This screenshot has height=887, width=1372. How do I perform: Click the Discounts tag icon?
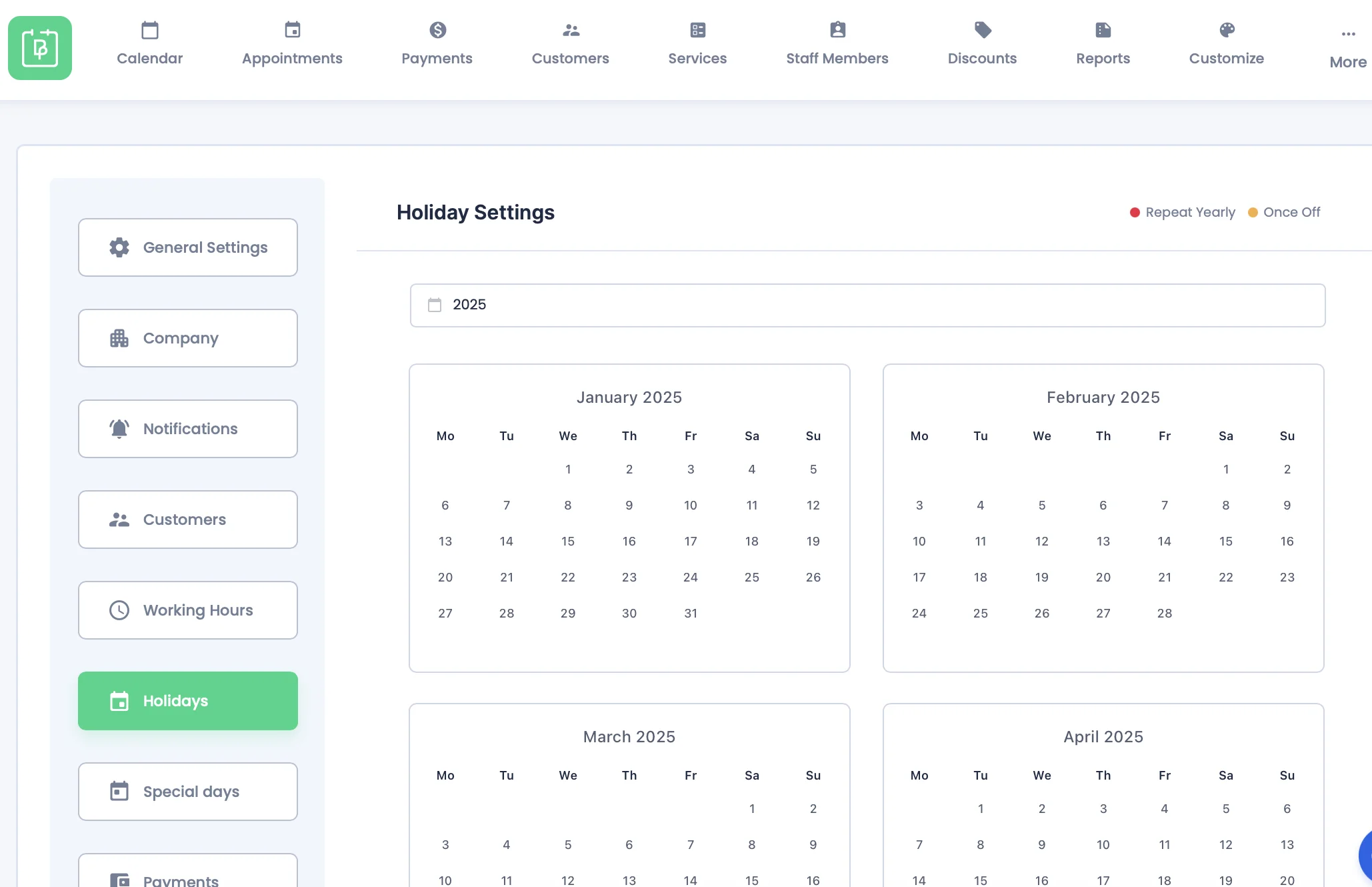(x=983, y=30)
